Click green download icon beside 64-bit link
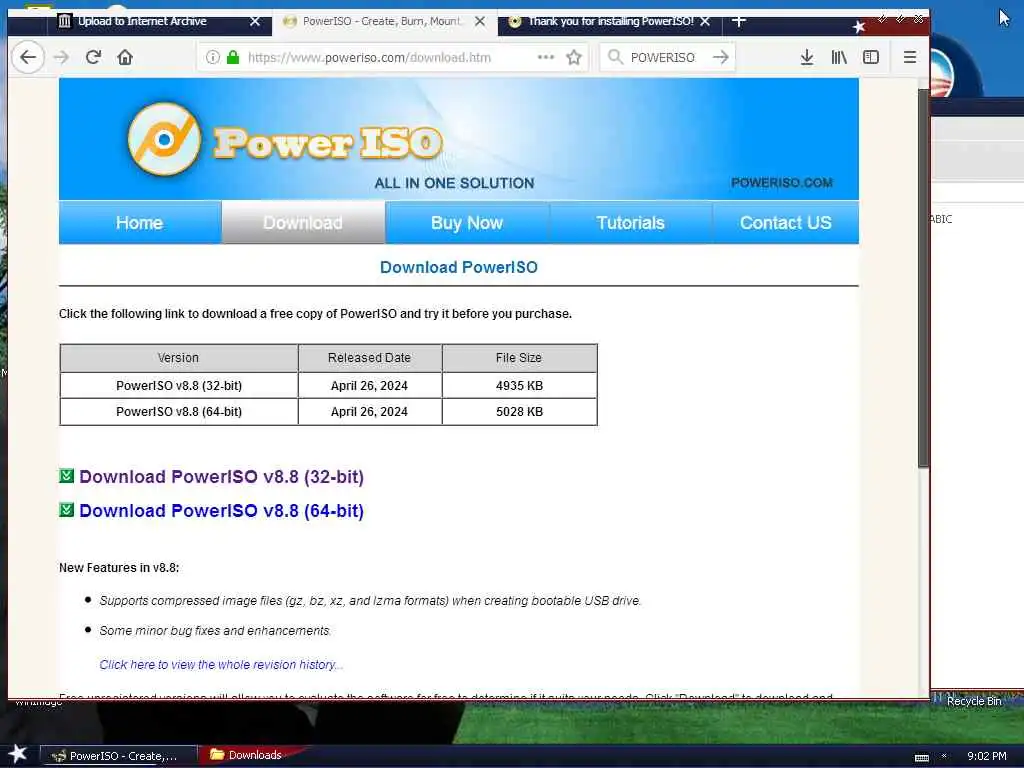This screenshot has width=1024, height=768. coord(67,509)
